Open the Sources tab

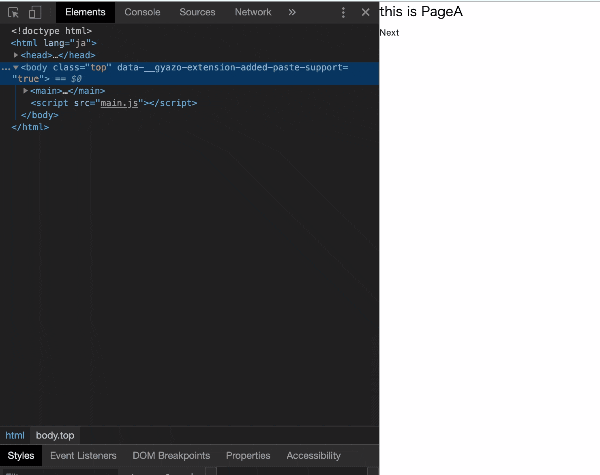[x=197, y=12]
